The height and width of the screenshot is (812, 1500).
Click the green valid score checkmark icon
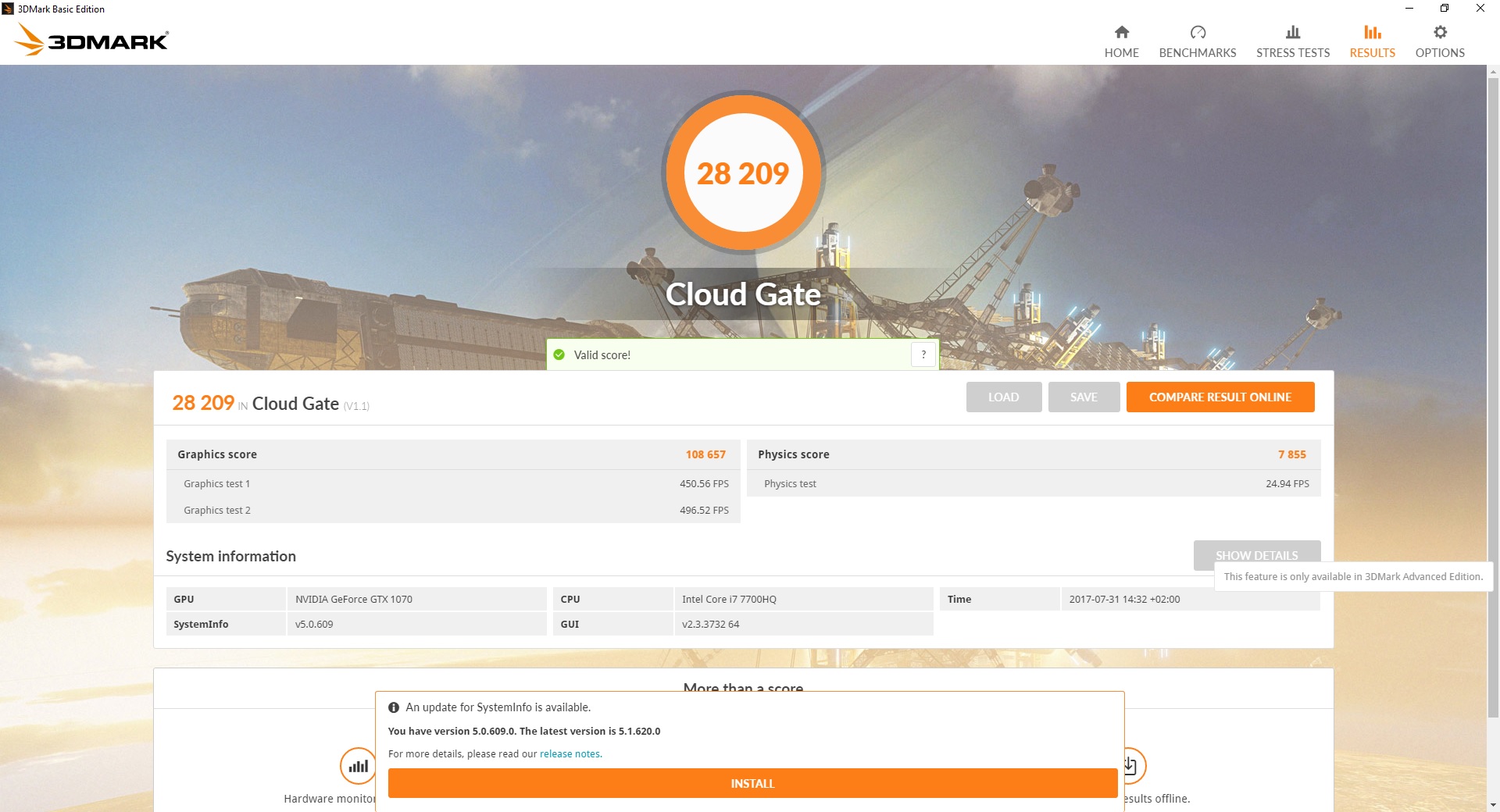pyautogui.click(x=559, y=354)
